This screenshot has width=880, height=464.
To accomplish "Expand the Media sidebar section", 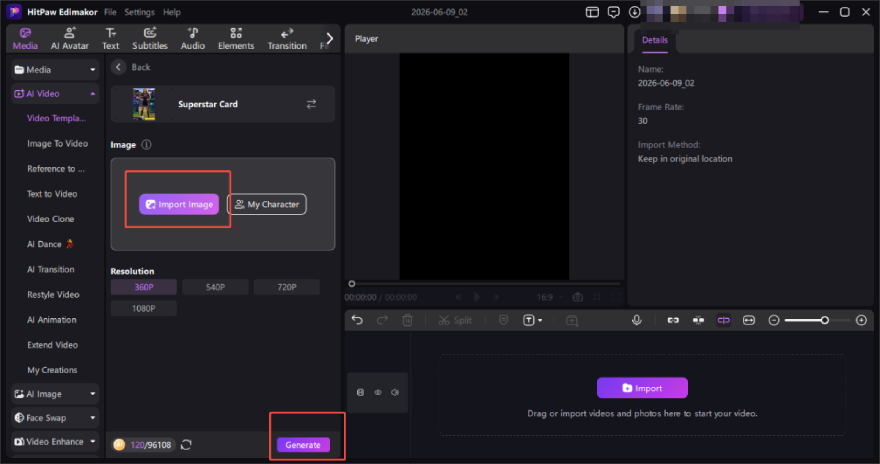I will [55, 70].
